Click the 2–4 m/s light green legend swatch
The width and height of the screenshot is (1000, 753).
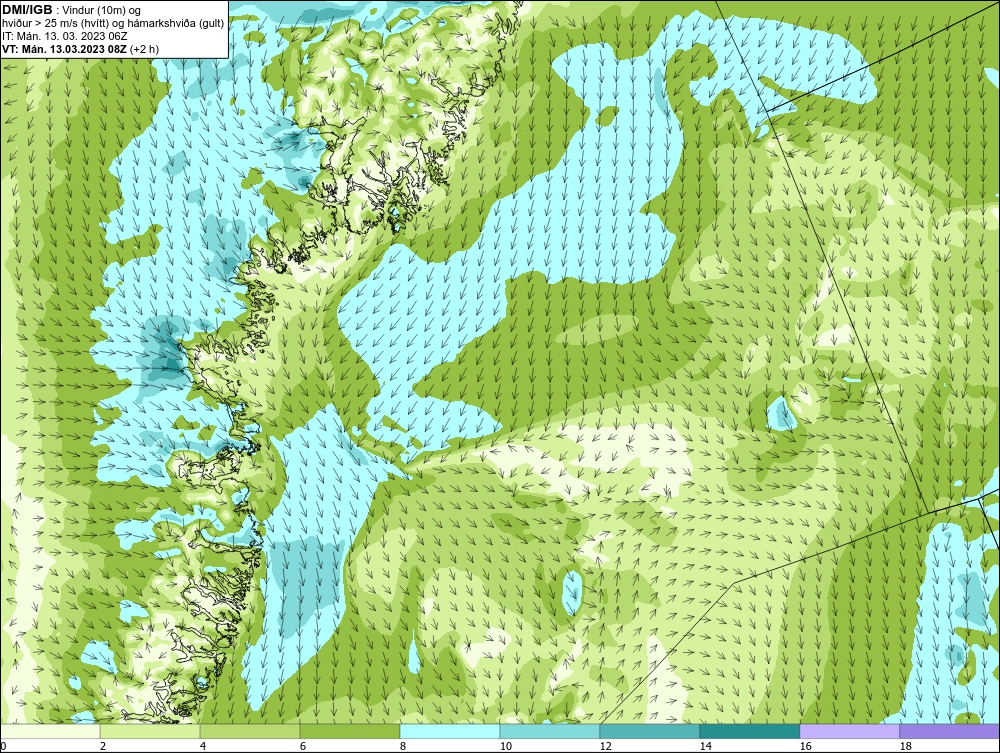[150, 731]
